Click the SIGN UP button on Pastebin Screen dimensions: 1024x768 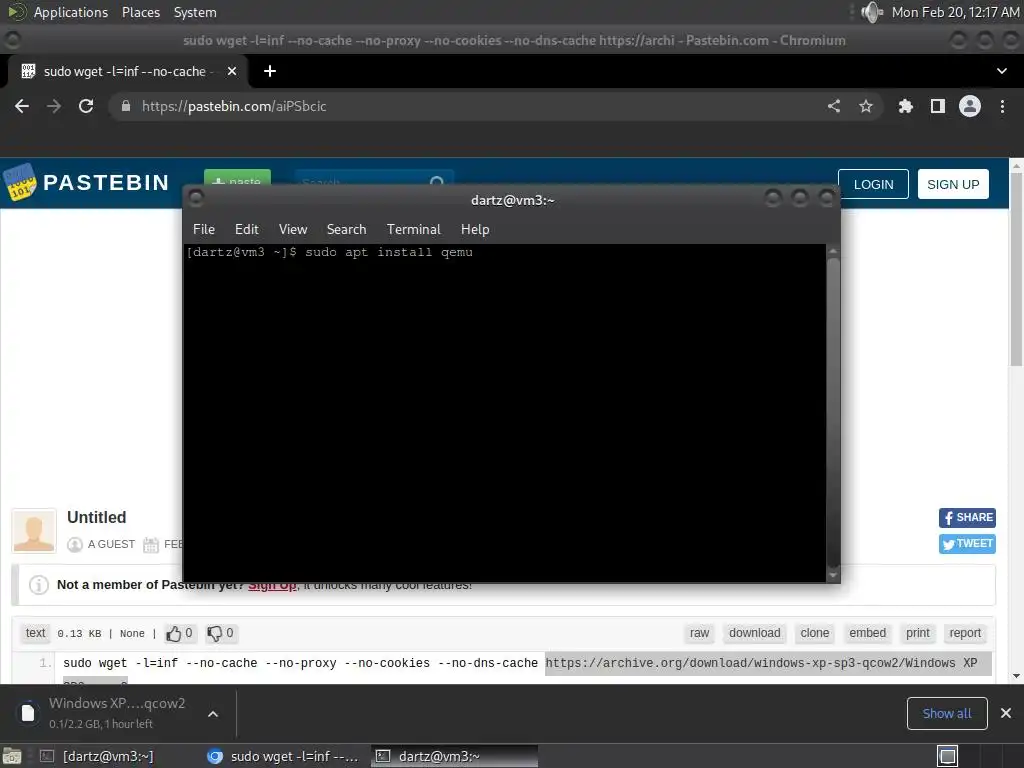tap(953, 184)
